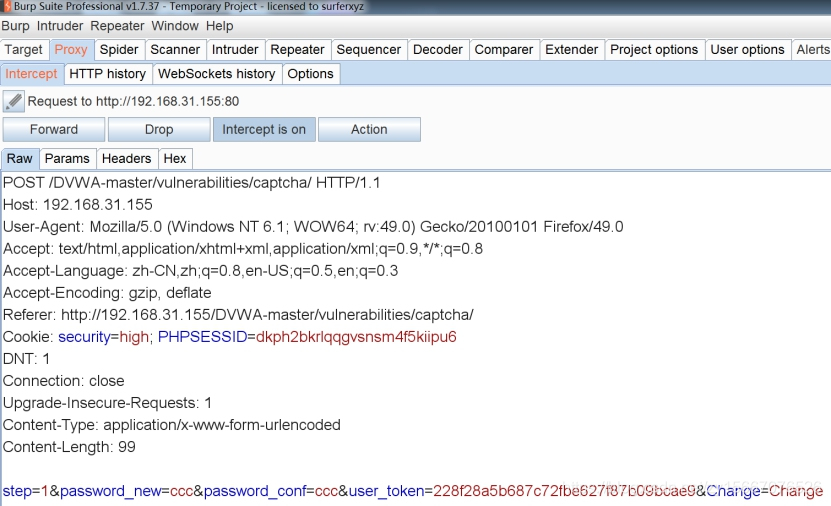The height and width of the screenshot is (506, 831).
Task: Open the Repeater menu in the menu bar
Action: coord(117,26)
